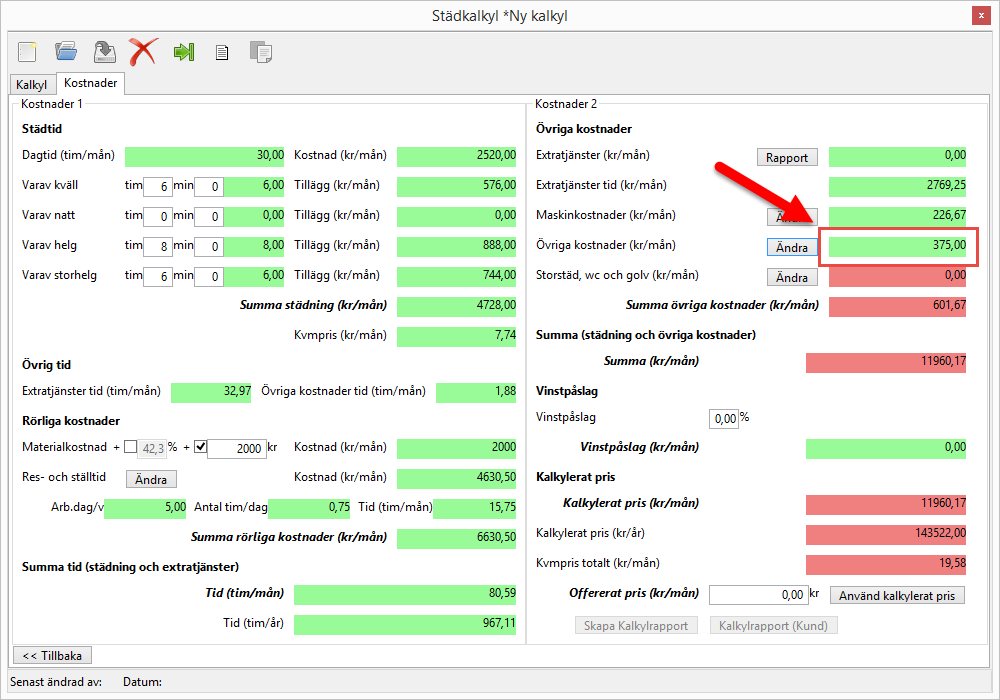Image resolution: width=1000 pixels, height=700 pixels.
Task: Click the new blank calculation icon
Action: coord(27,51)
